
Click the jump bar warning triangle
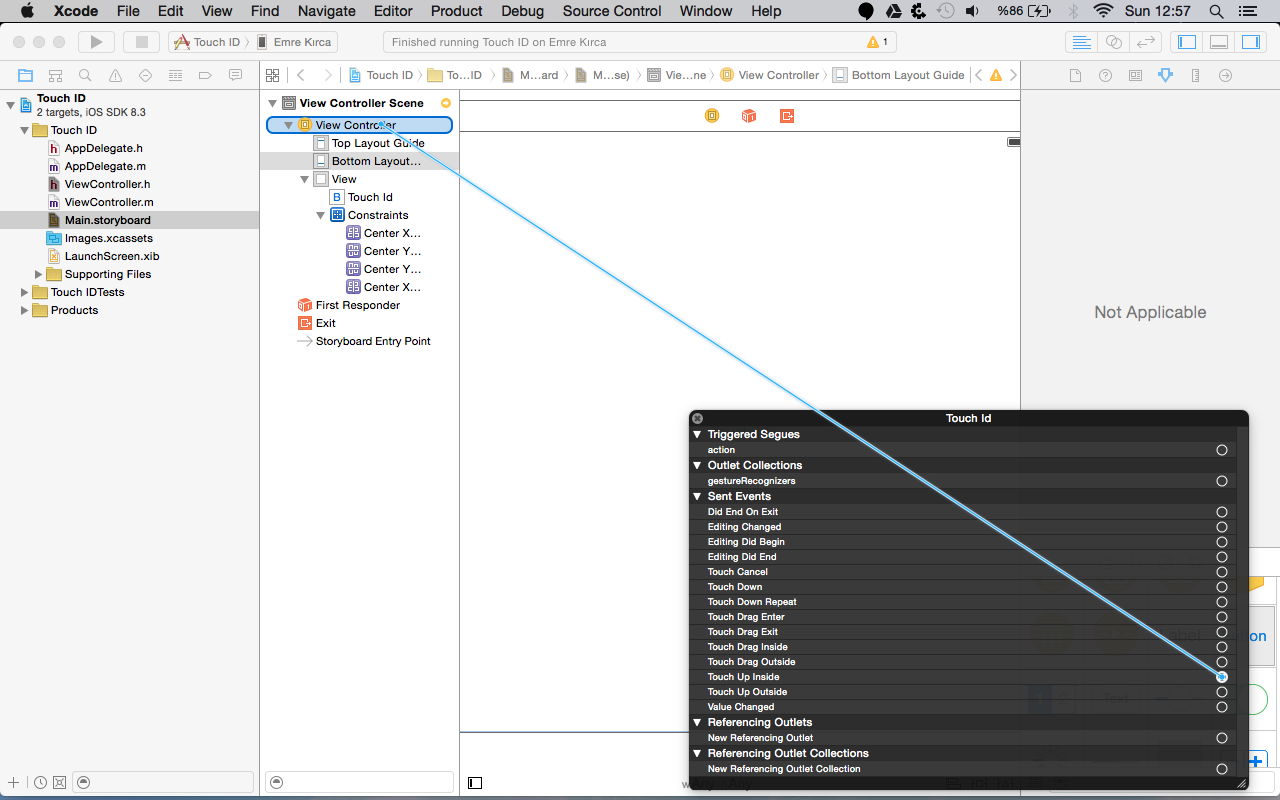(994, 75)
